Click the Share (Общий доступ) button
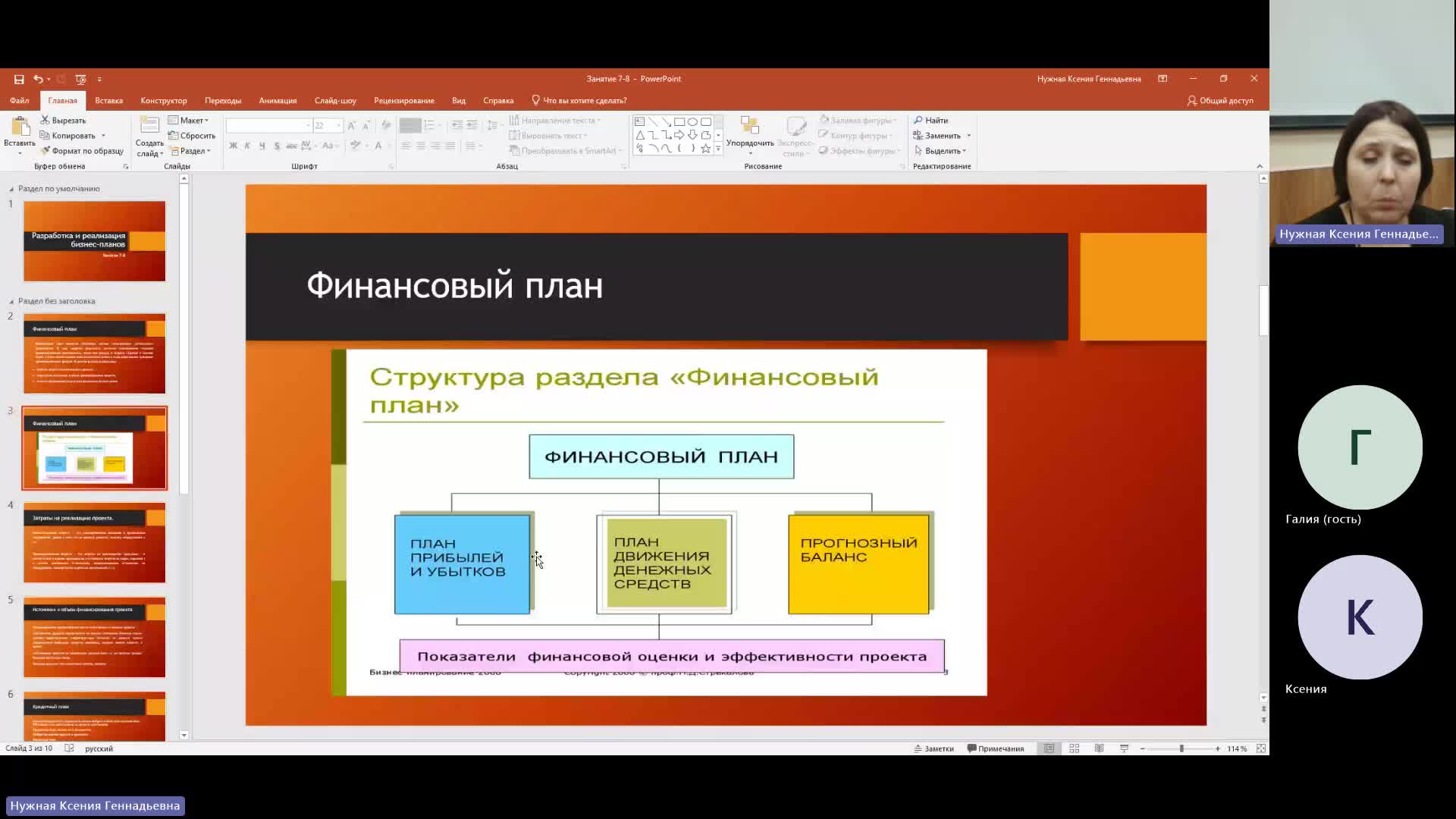 pyautogui.click(x=1220, y=100)
